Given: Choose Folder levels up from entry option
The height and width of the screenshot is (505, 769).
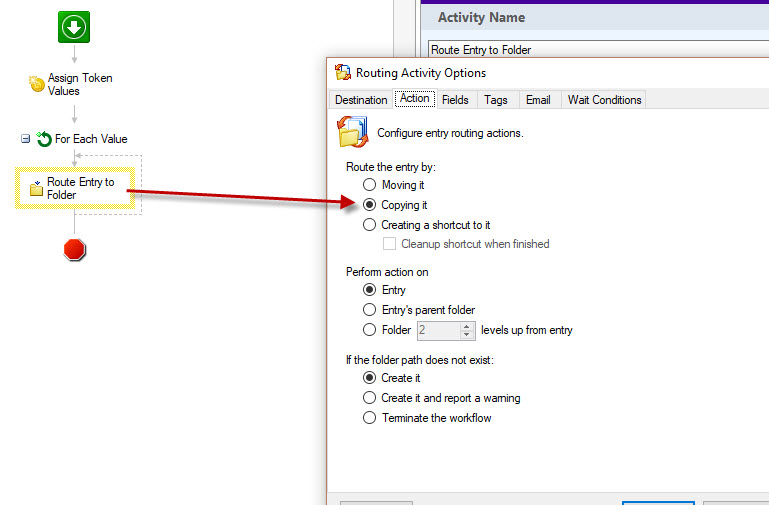Looking at the screenshot, I should point(369,330).
